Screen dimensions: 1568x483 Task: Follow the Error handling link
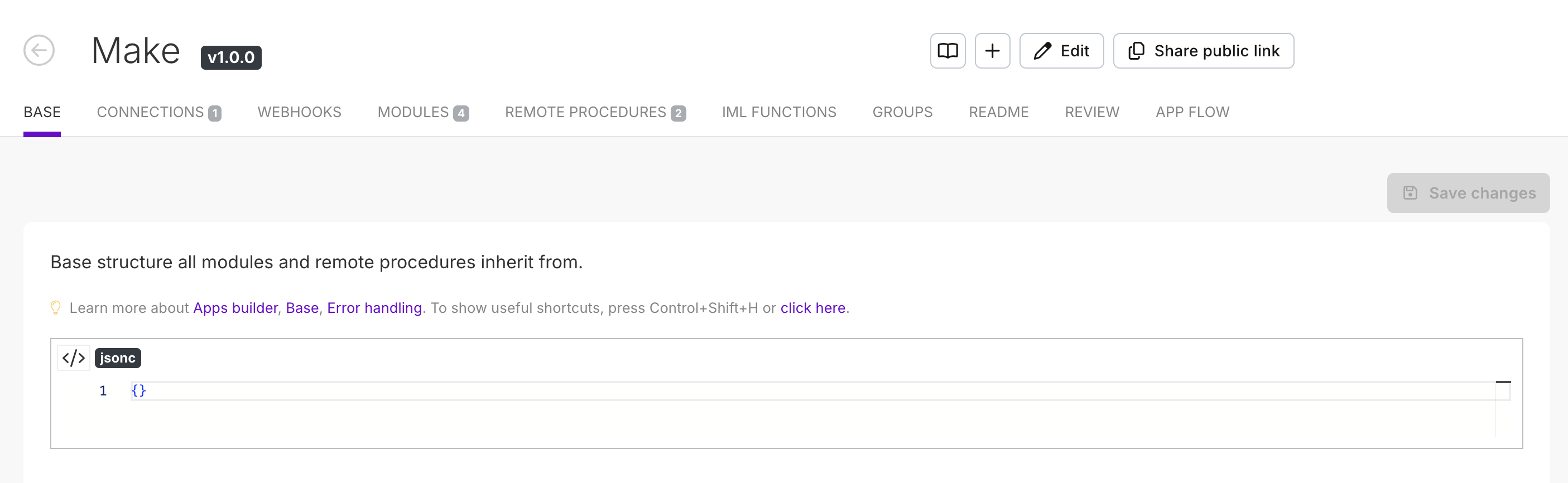[x=374, y=308]
